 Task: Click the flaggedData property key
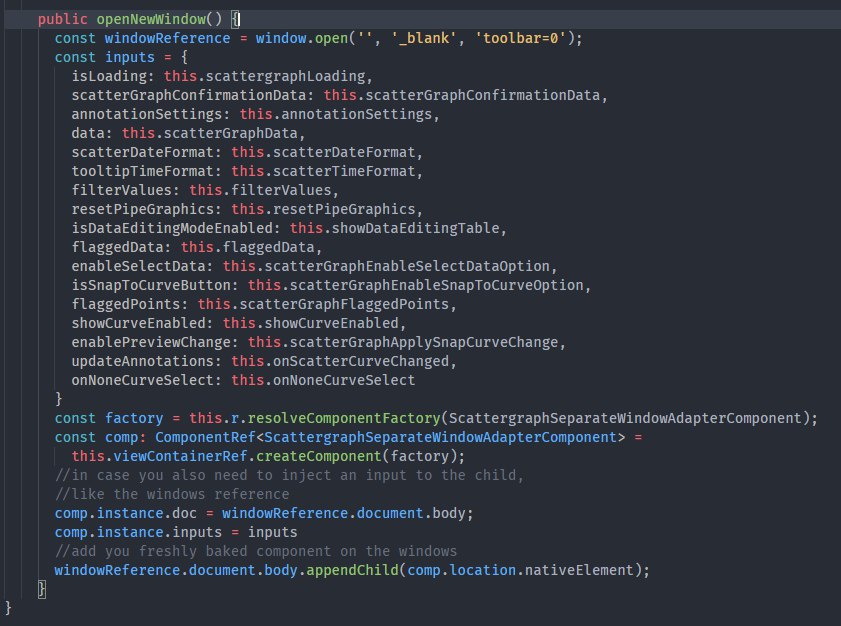click(x=117, y=247)
